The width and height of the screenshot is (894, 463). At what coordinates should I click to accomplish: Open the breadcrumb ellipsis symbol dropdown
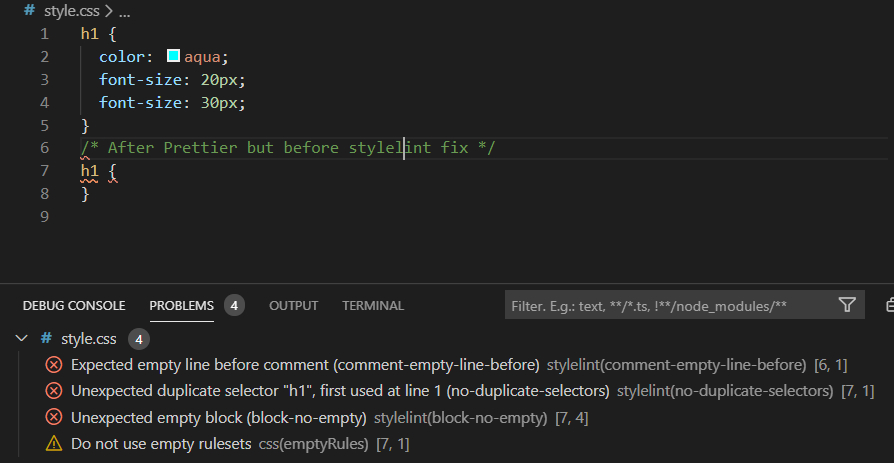click(x=125, y=11)
